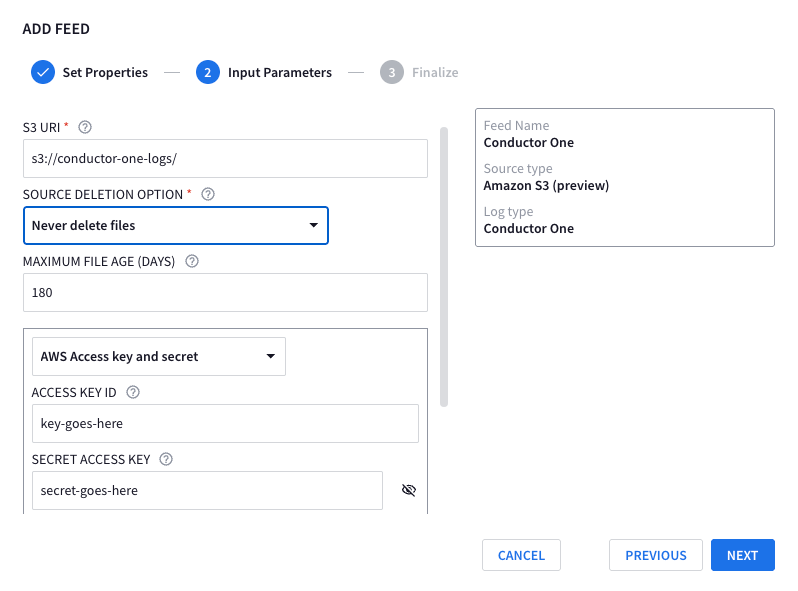Click the step 2 circle icon
Image resolution: width=798 pixels, height=591 pixels.
point(208,72)
